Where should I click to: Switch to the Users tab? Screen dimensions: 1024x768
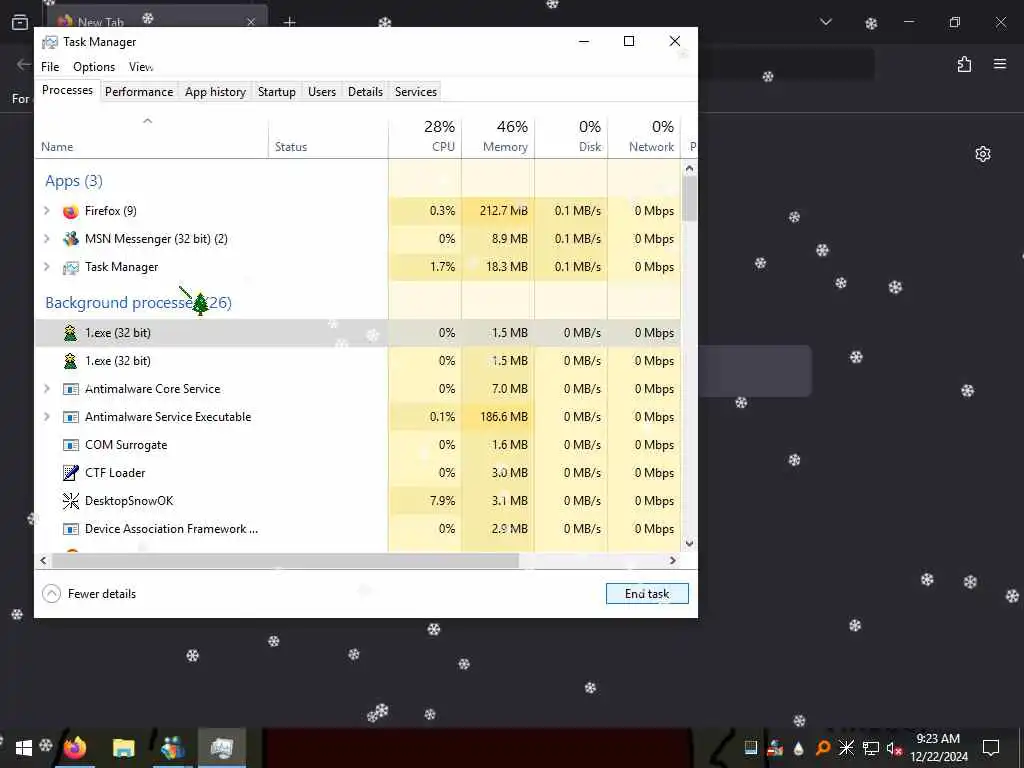click(x=322, y=92)
